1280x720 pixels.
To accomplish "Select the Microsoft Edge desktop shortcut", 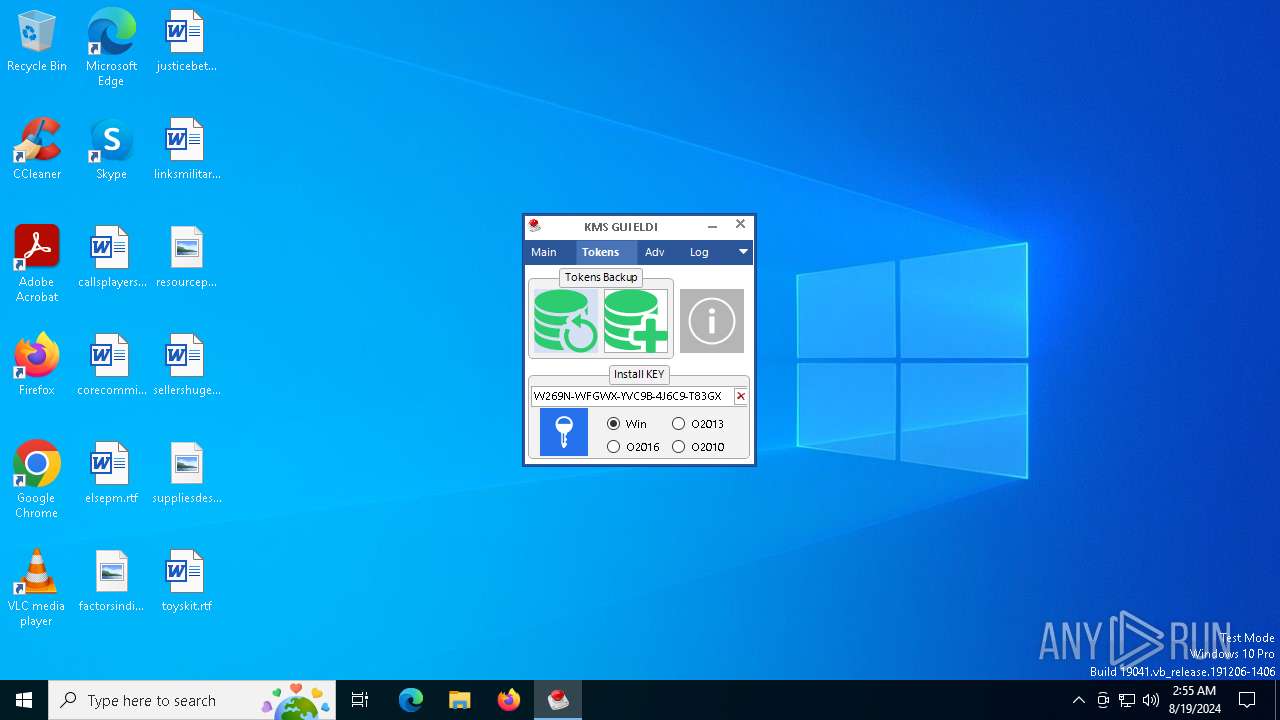I will pyautogui.click(x=111, y=47).
